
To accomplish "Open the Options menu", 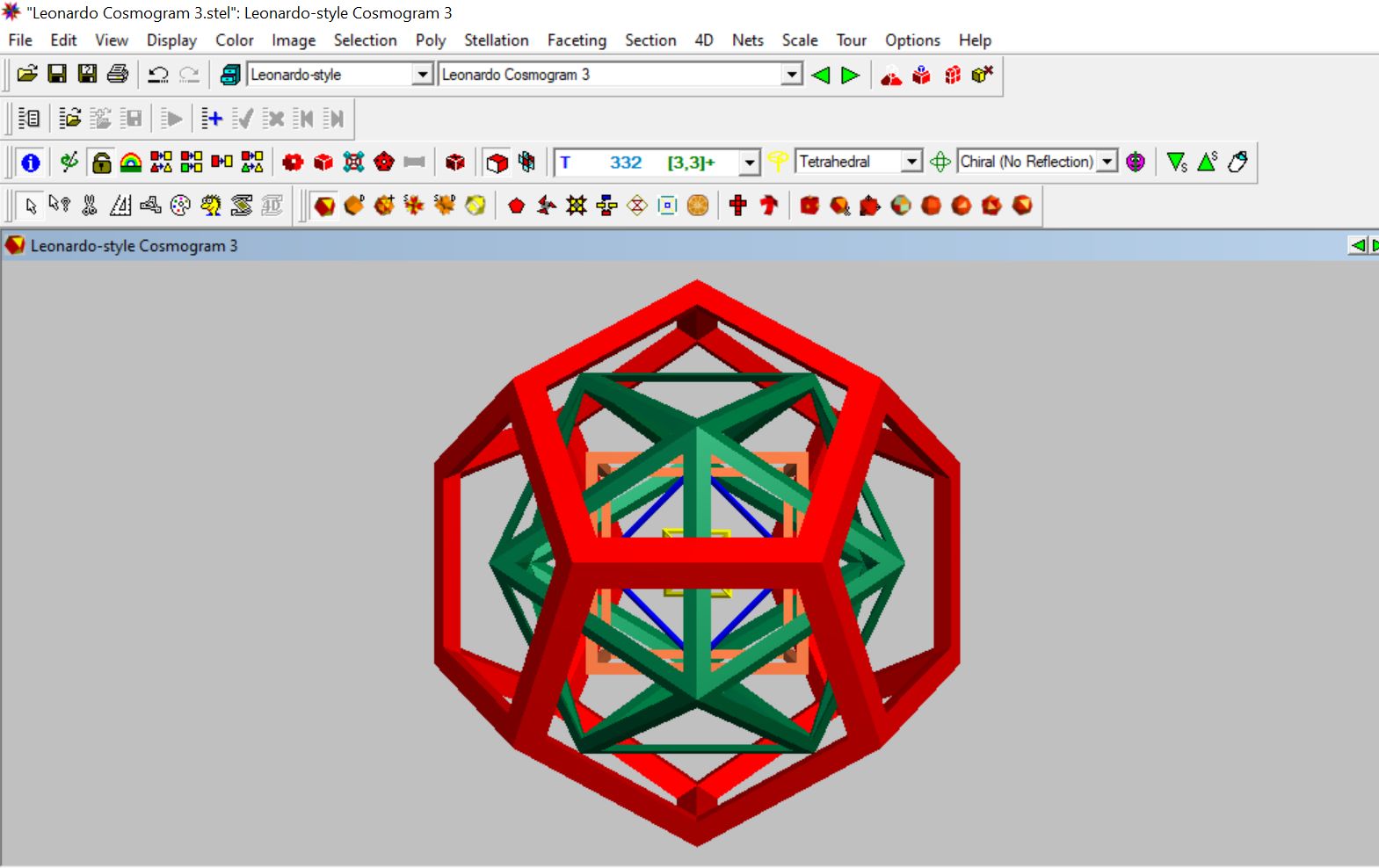I will point(912,40).
